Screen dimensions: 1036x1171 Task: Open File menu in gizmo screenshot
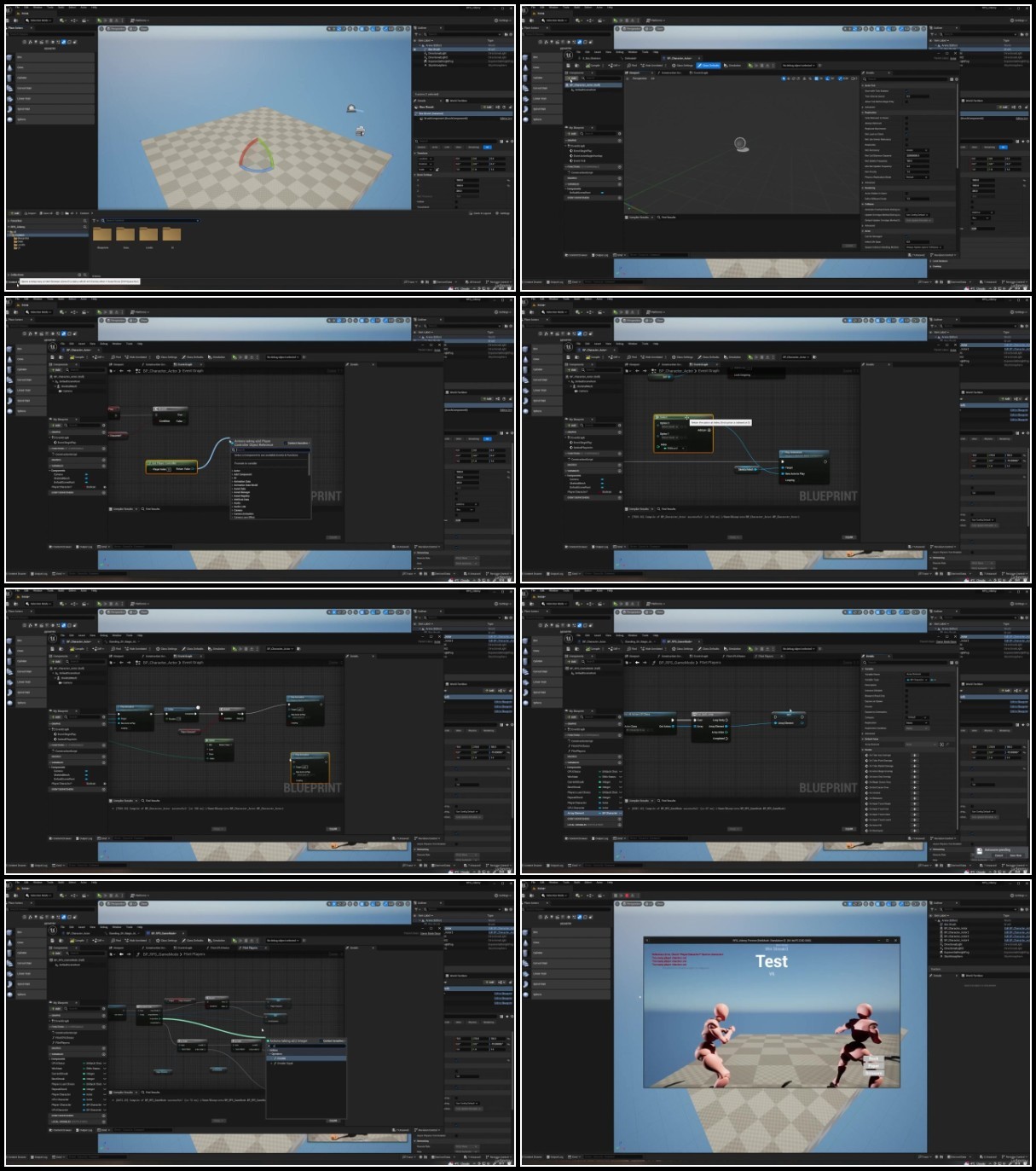click(x=17, y=8)
